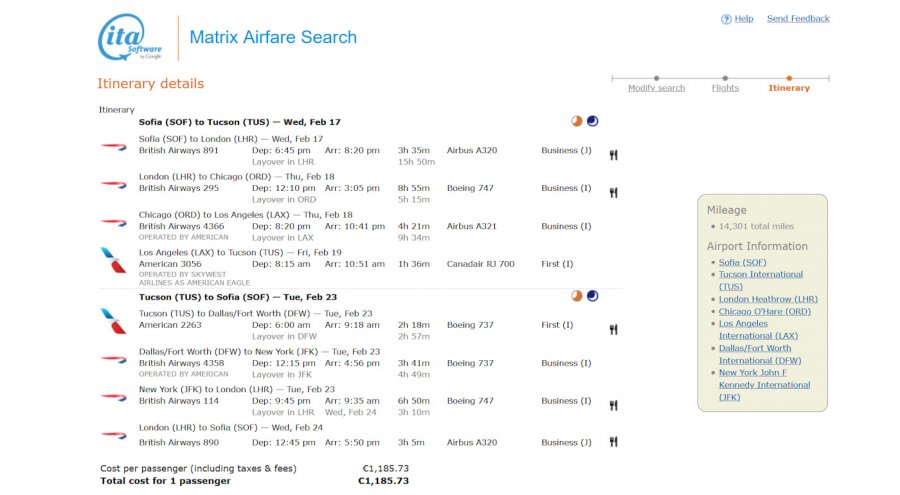Click blue overnight icon on Tucson to Sofia header
Screen dimensions: 900x495
(x=592, y=296)
